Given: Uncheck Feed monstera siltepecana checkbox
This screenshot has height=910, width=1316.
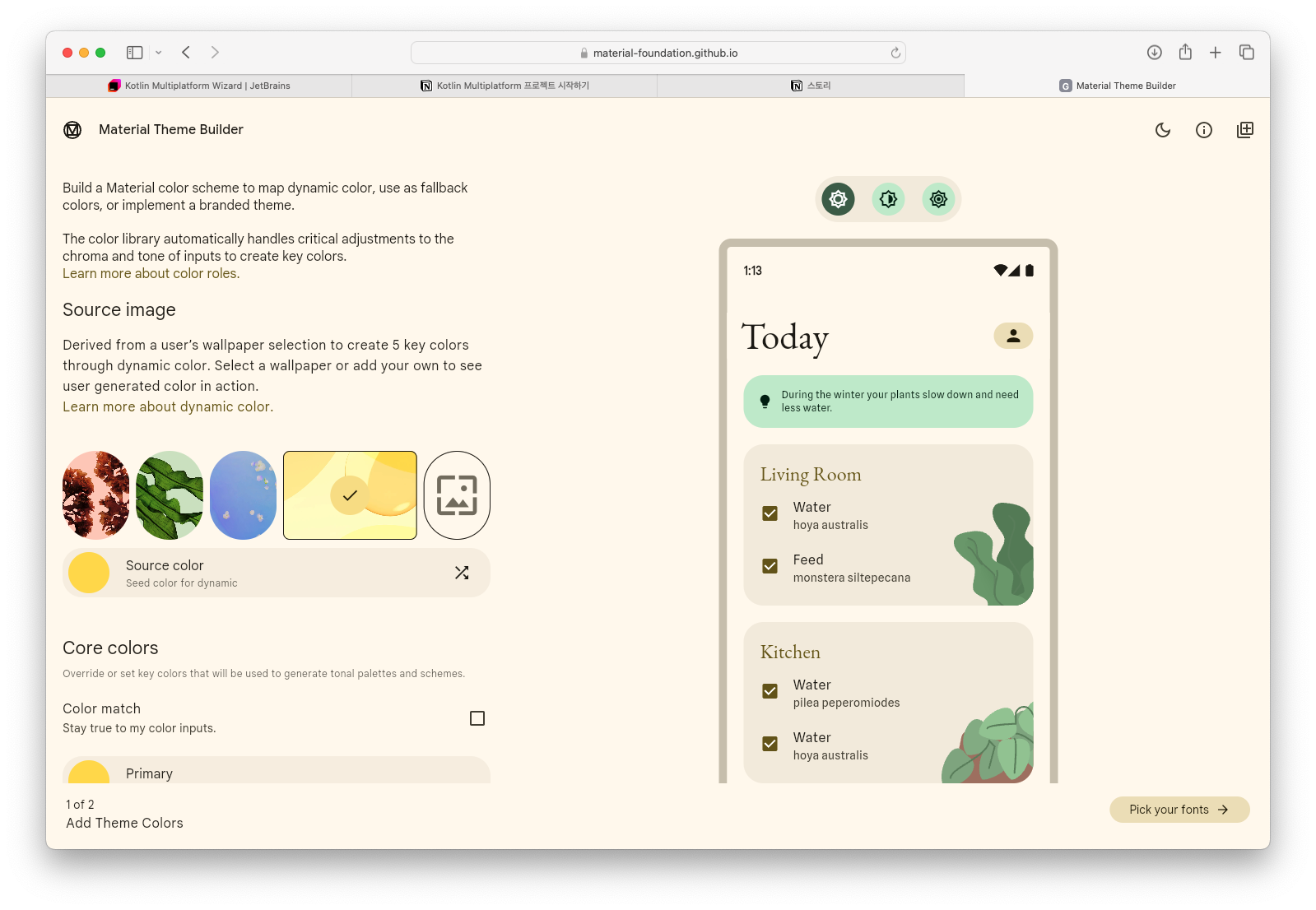Looking at the screenshot, I should pyautogui.click(x=770, y=566).
